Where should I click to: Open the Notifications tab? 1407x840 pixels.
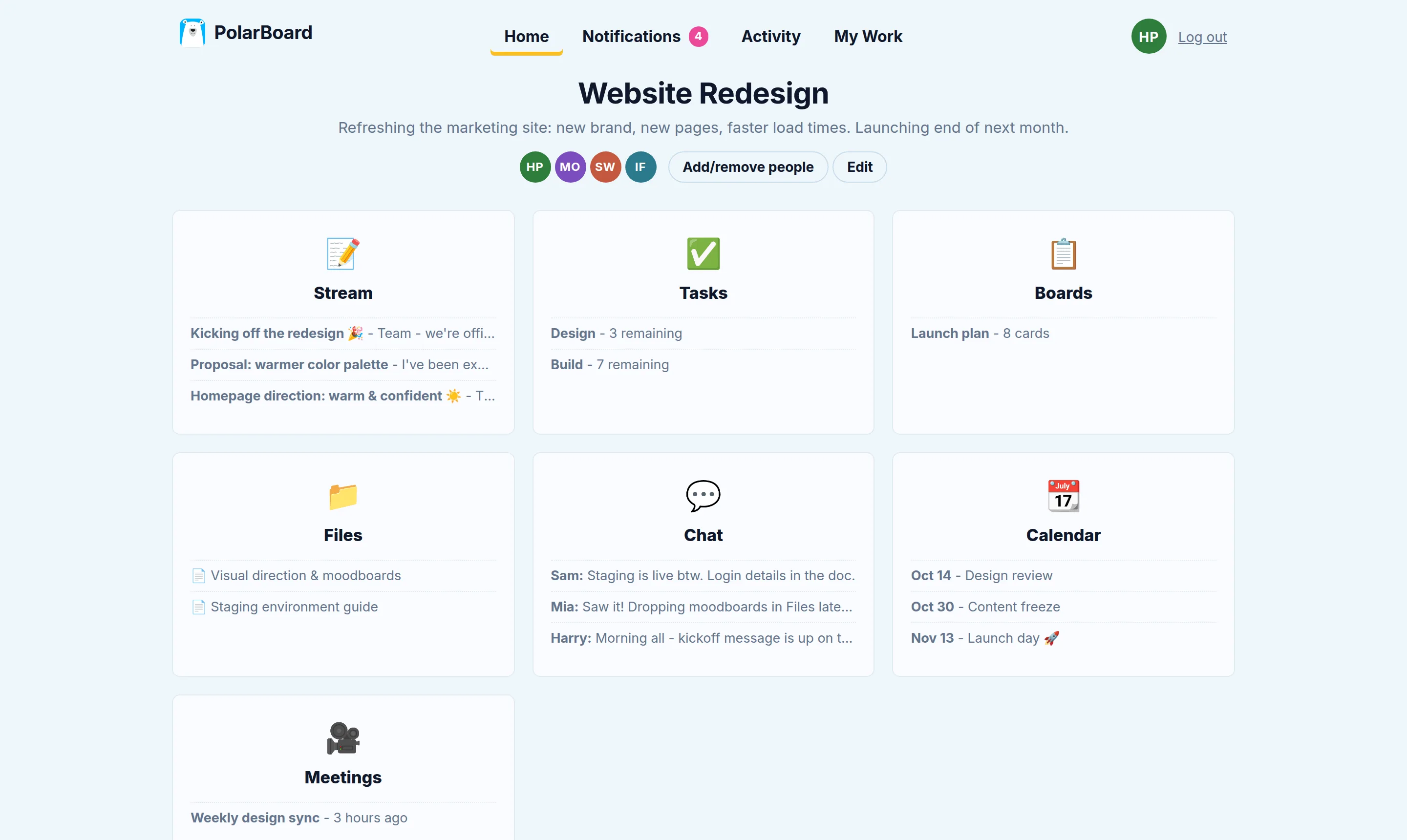tap(644, 36)
